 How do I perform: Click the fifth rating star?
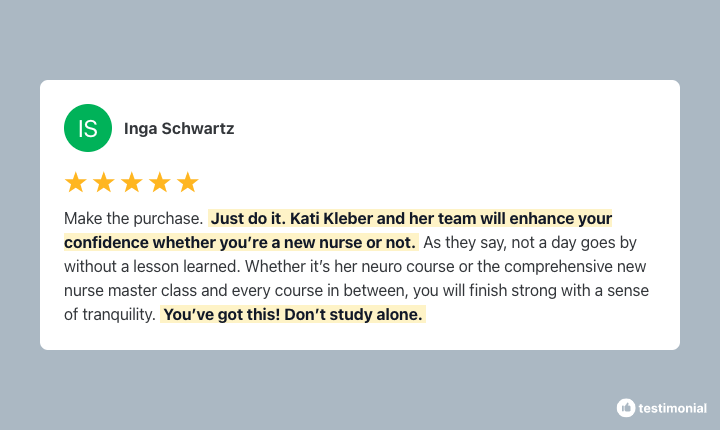point(188,182)
